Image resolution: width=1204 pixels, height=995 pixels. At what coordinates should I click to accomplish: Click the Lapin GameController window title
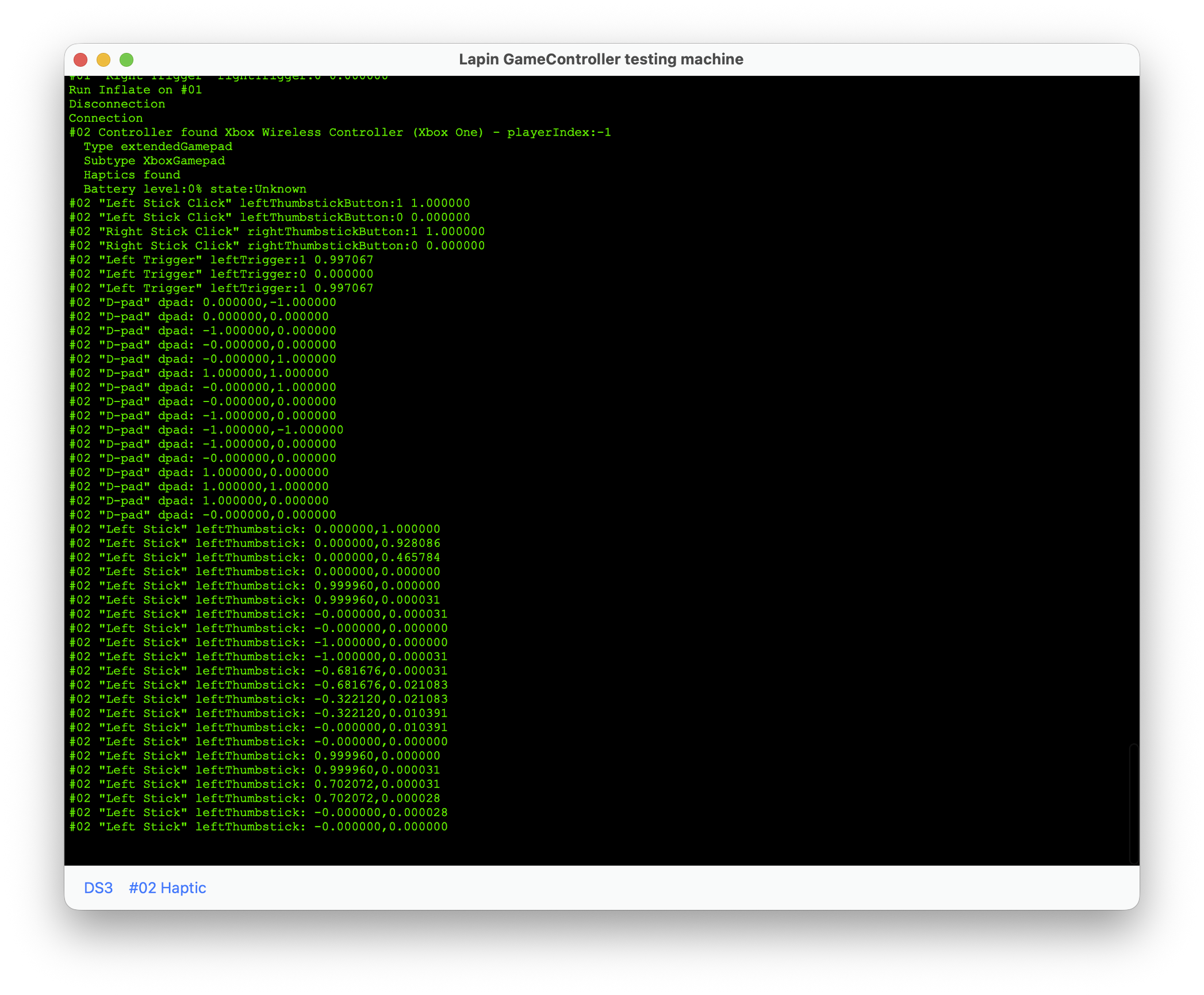[601, 59]
